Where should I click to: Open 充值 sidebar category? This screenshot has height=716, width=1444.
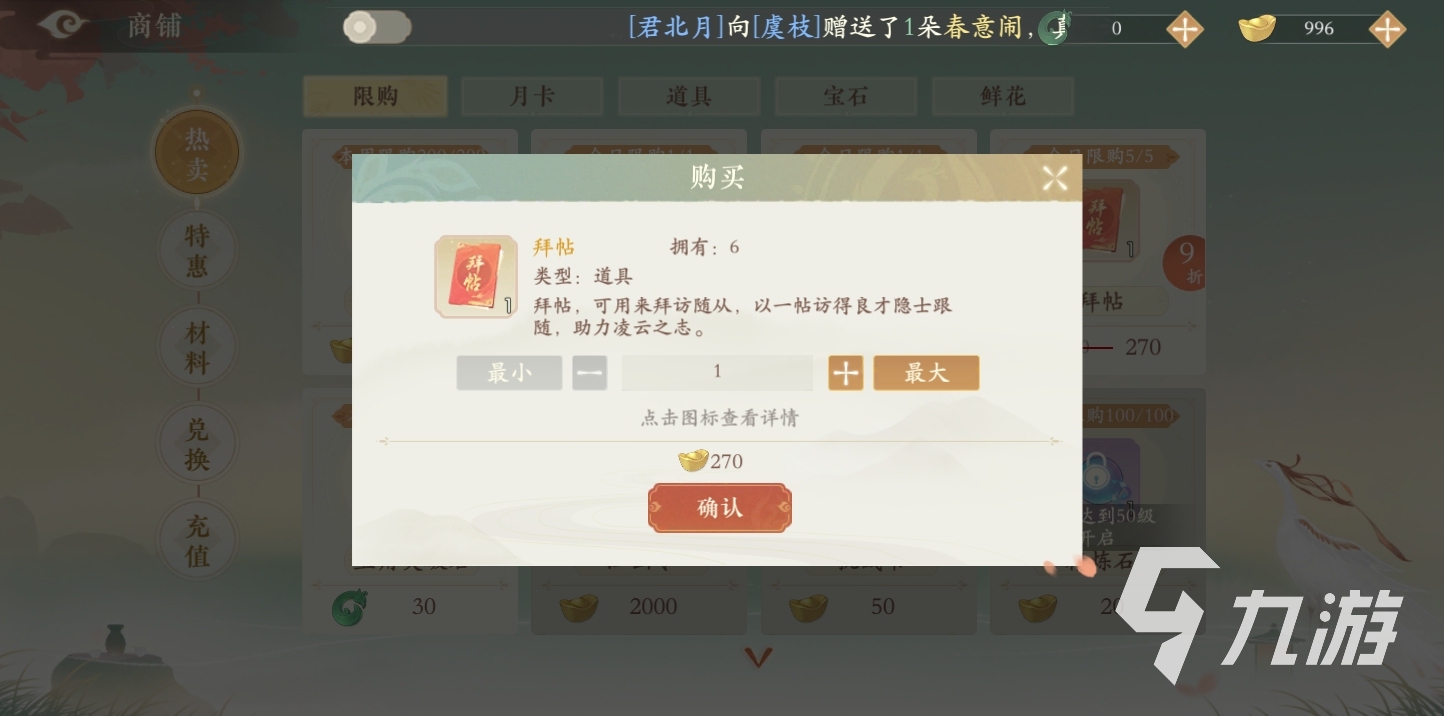coord(197,540)
